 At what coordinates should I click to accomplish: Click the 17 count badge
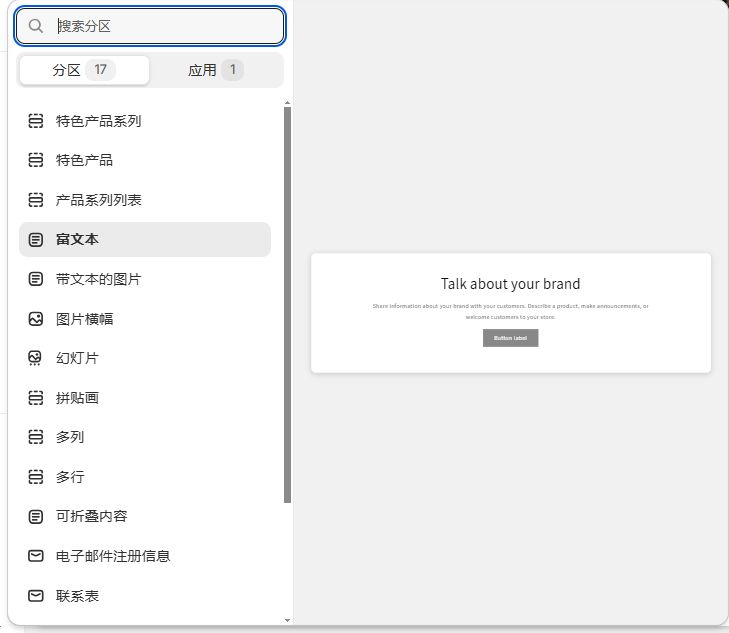(100, 70)
